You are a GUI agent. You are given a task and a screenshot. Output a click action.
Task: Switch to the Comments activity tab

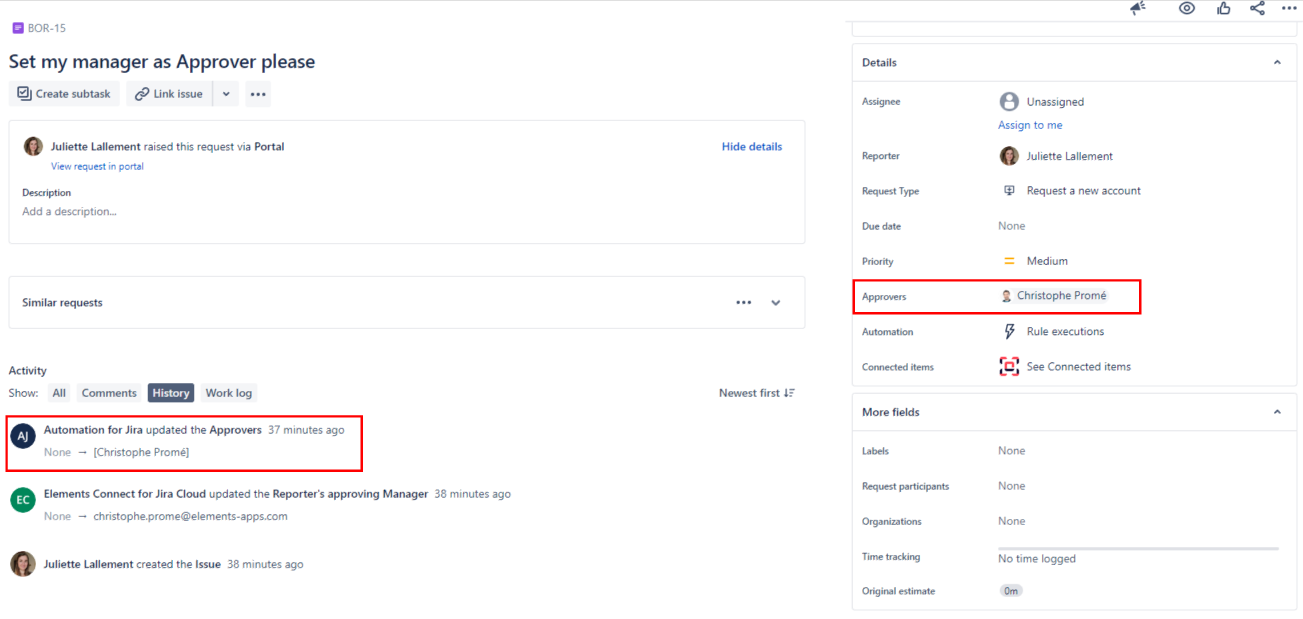(x=109, y=393)
